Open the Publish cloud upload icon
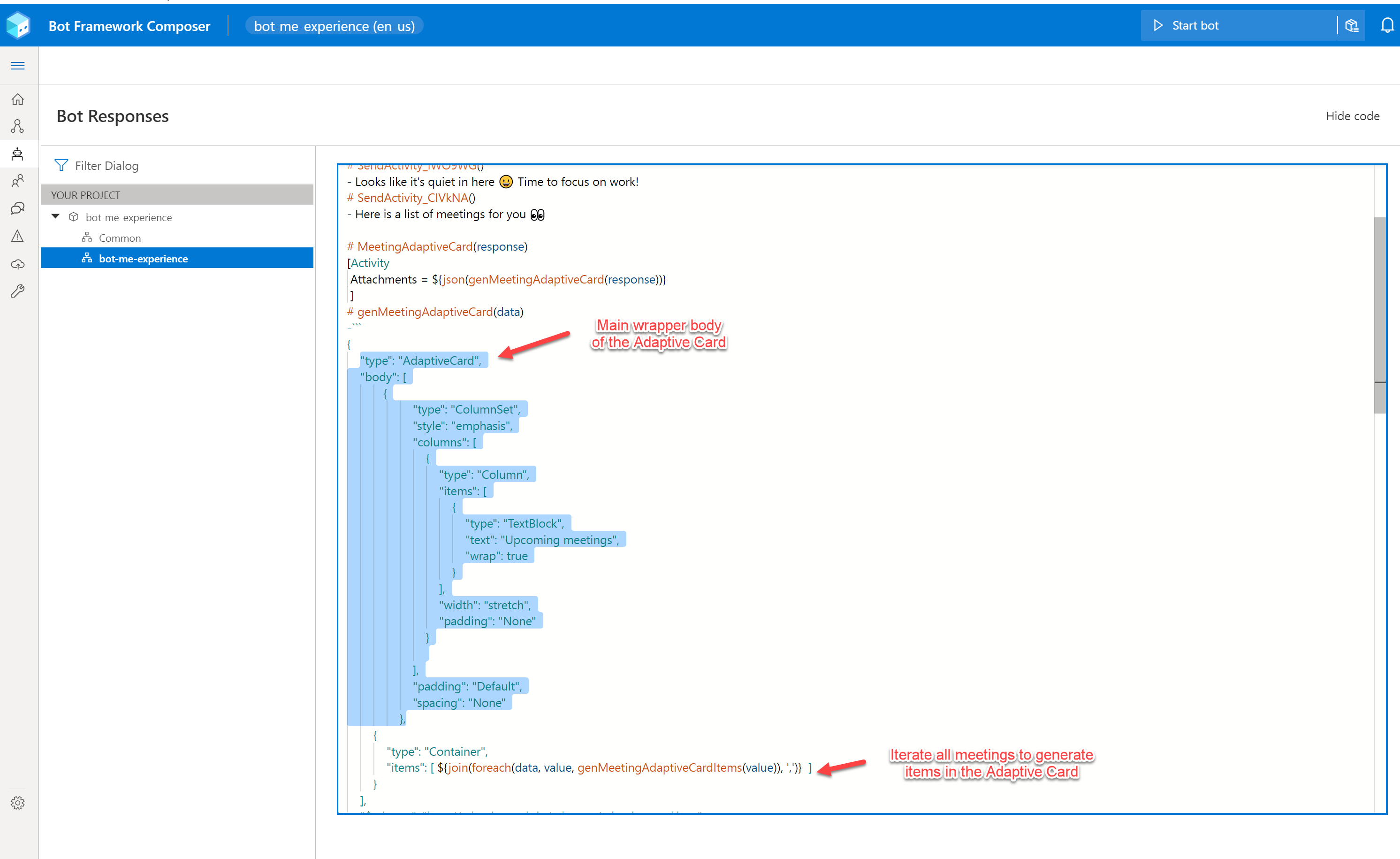The width and height of the screenshot is (1400, 859). pyautogui.click(x=18, y=264)
